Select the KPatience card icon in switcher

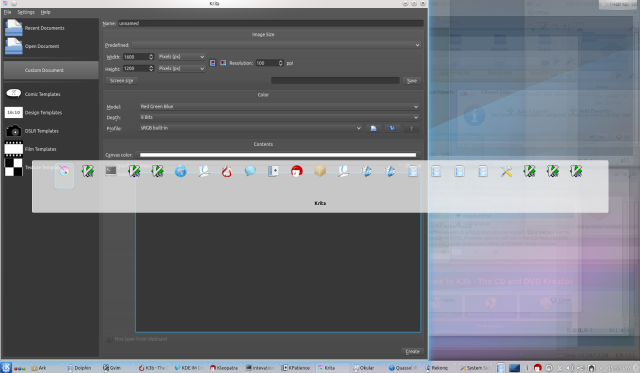click(x=273, y=171)
